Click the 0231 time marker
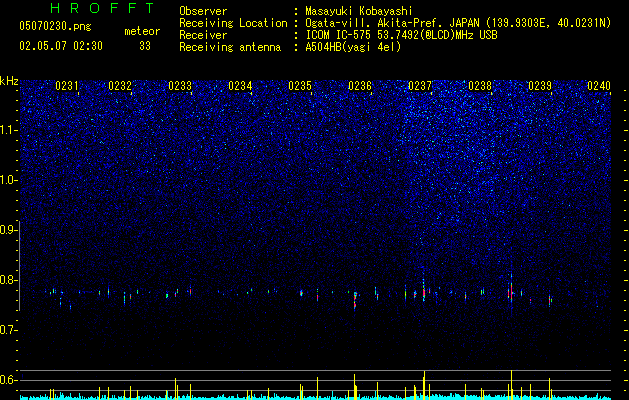Screen dimensions: 629x400 (67, 86)
